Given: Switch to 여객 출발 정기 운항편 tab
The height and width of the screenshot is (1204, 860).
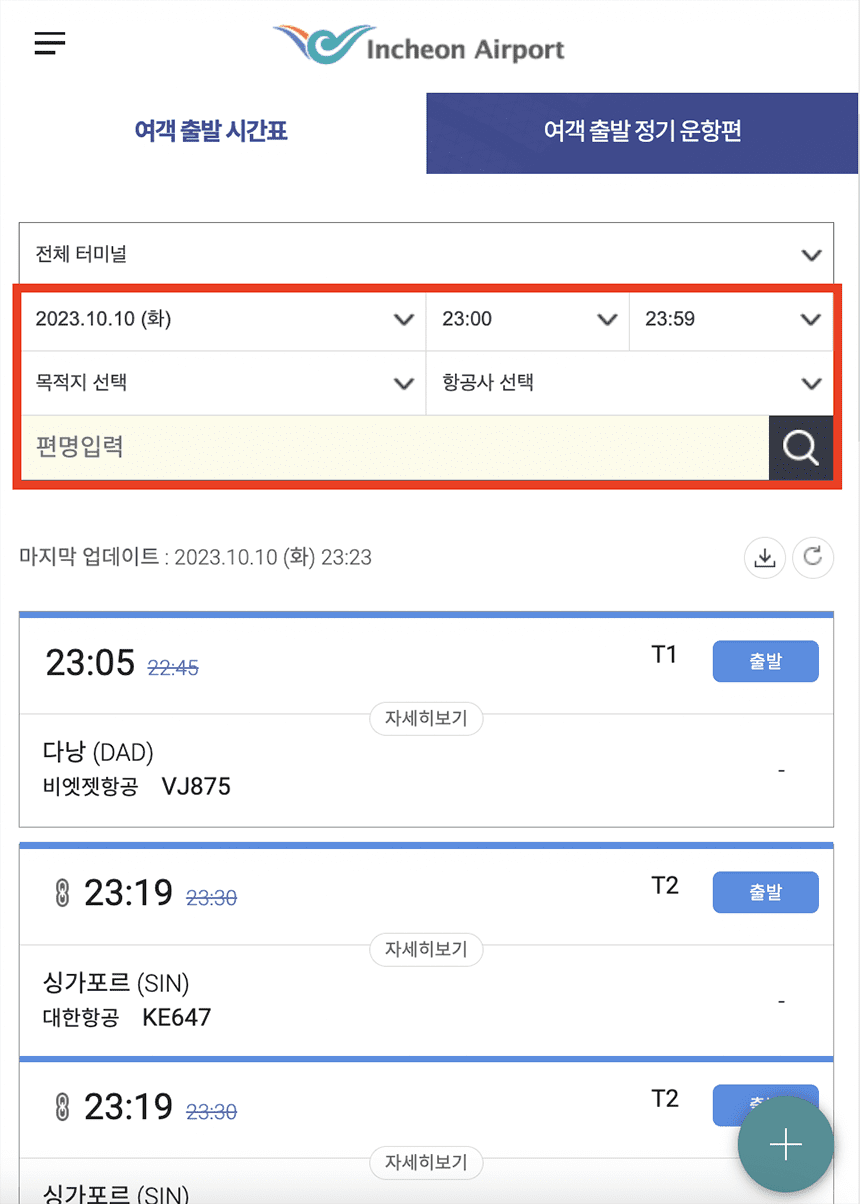Looking at the screenshot, I should click(x=643, y=132).
